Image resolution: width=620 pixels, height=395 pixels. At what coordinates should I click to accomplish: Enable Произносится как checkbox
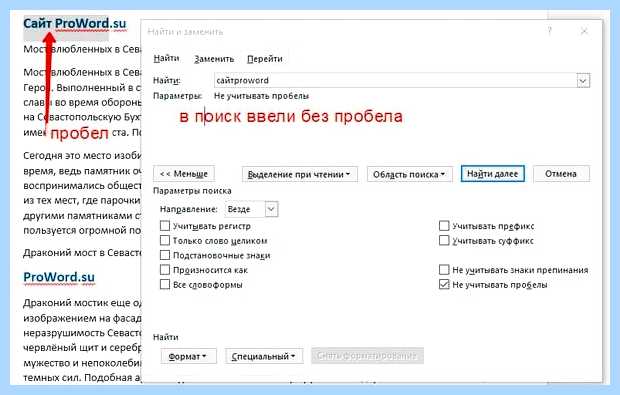coord(165,270)
